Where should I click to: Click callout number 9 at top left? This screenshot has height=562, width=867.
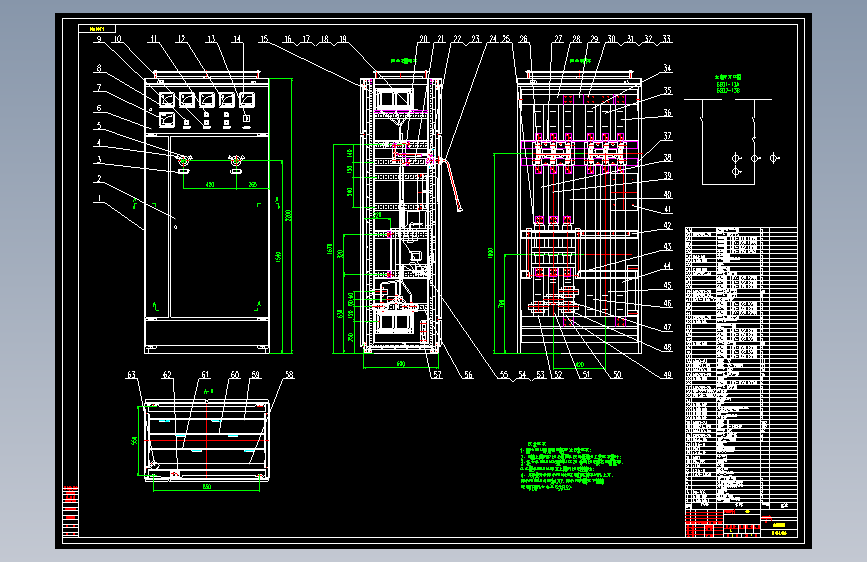click(x=99, y=39)
